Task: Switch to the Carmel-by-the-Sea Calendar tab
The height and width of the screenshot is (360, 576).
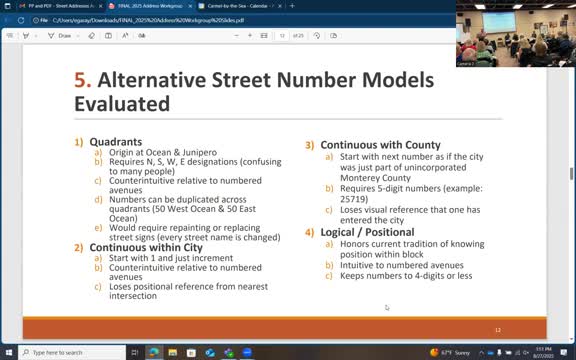Action: [x=239, y=6]
